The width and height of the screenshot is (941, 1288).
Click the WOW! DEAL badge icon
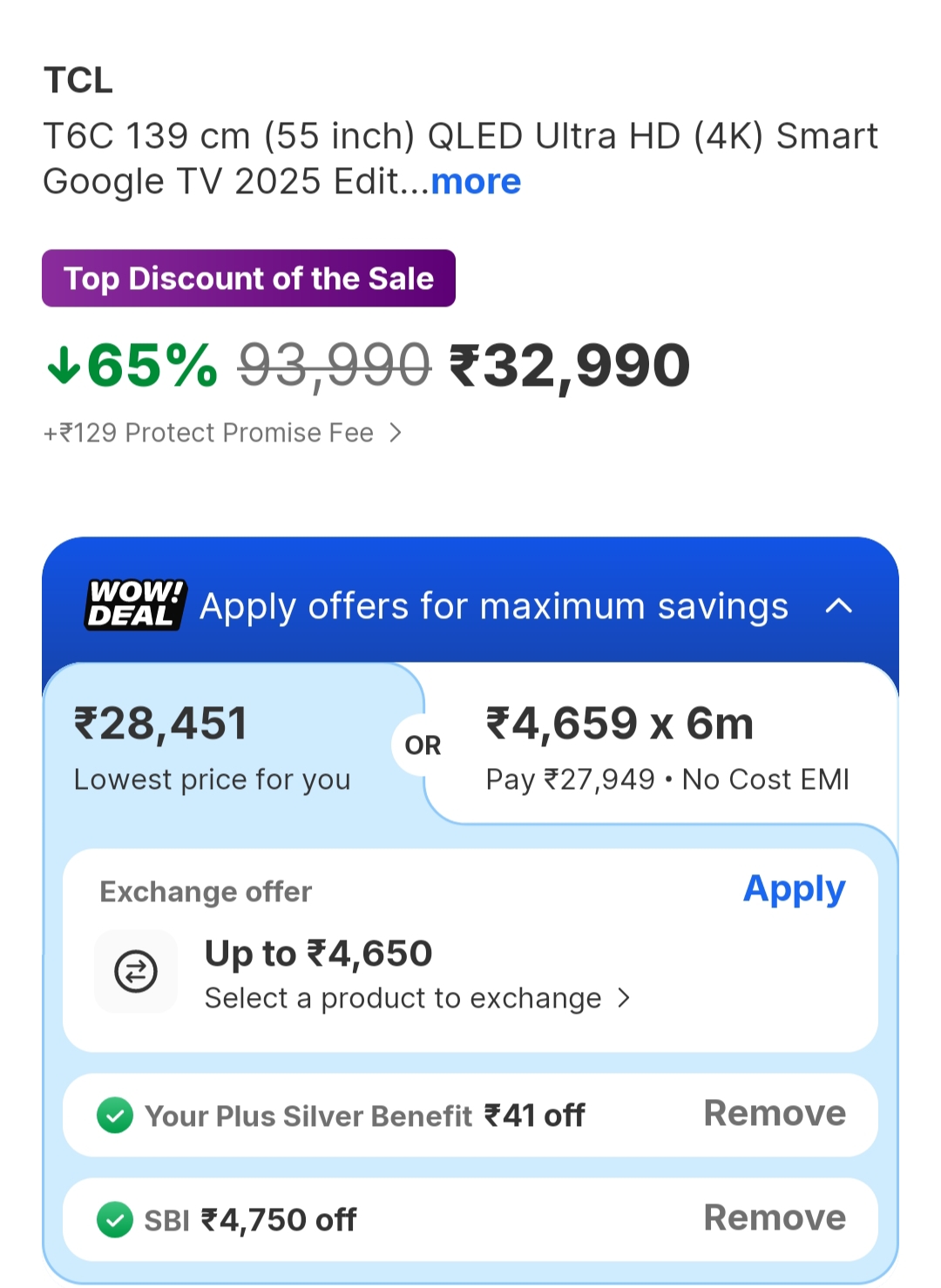click(136, 604)
